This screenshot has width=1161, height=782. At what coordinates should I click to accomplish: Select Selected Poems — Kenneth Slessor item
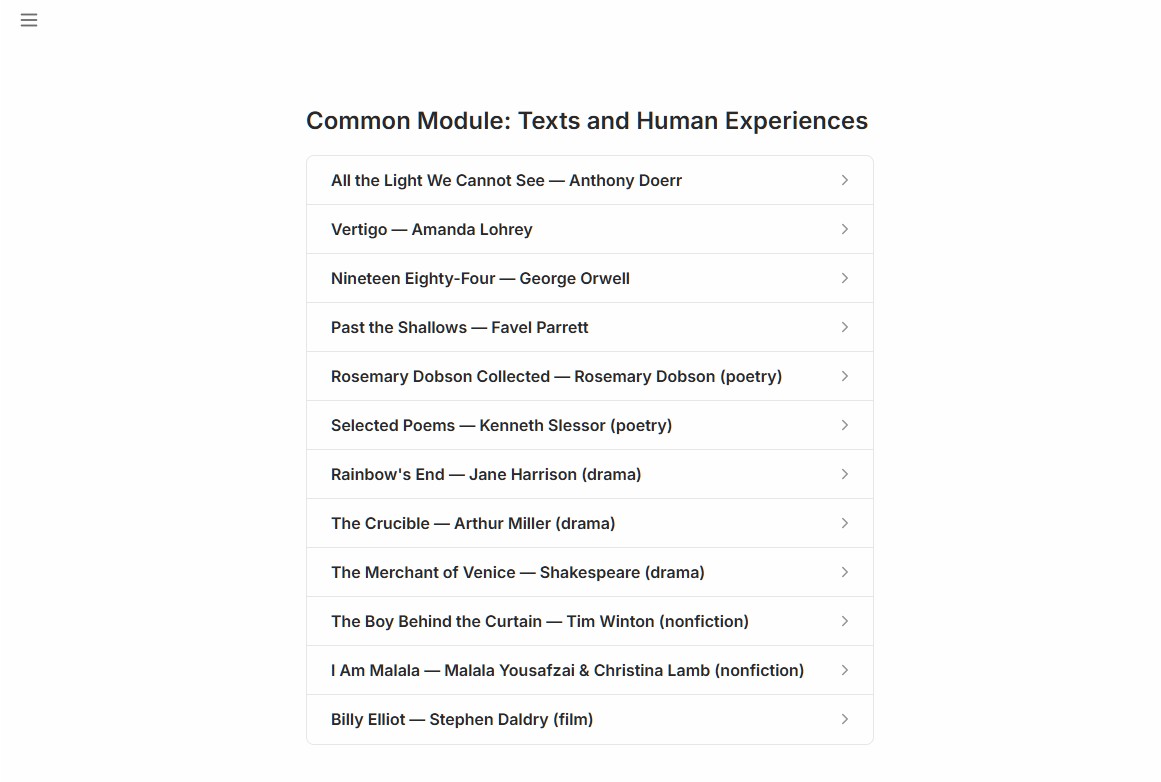(x=590, y=425)
